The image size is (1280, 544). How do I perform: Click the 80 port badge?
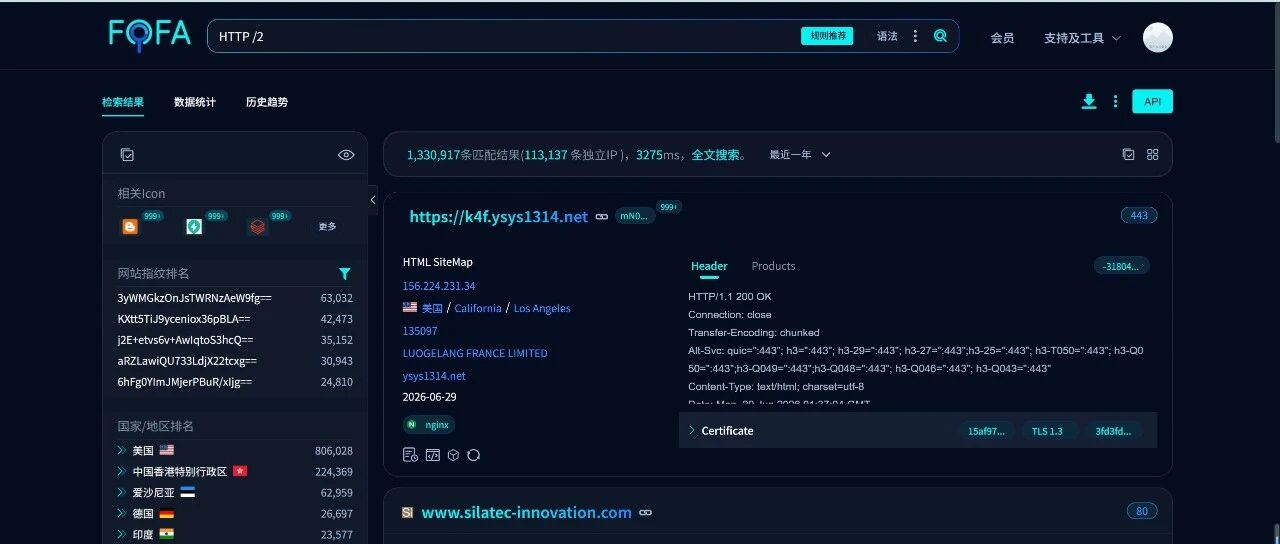point(1142,511)
